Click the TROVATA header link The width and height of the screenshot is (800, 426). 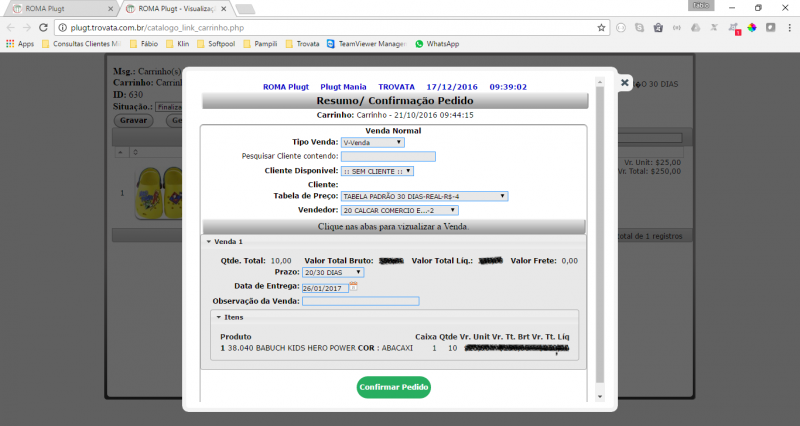tap(396, 87)
